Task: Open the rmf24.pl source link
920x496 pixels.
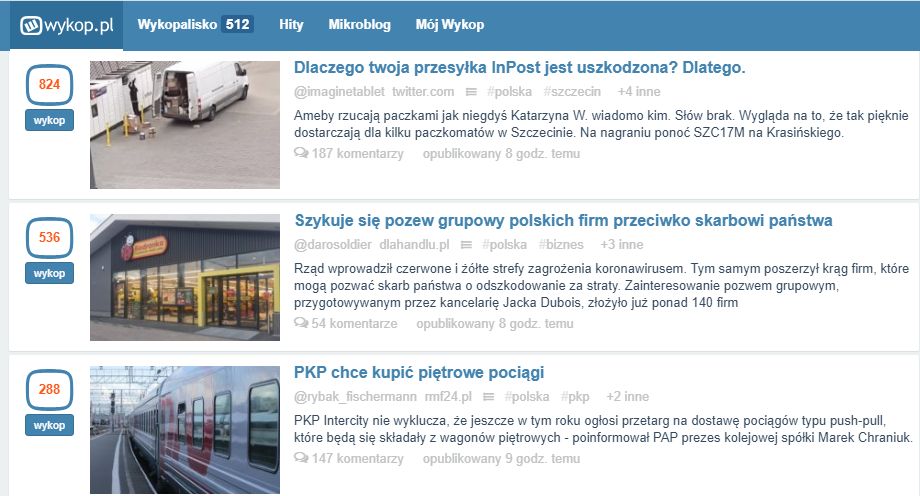Action: (448, 397)
